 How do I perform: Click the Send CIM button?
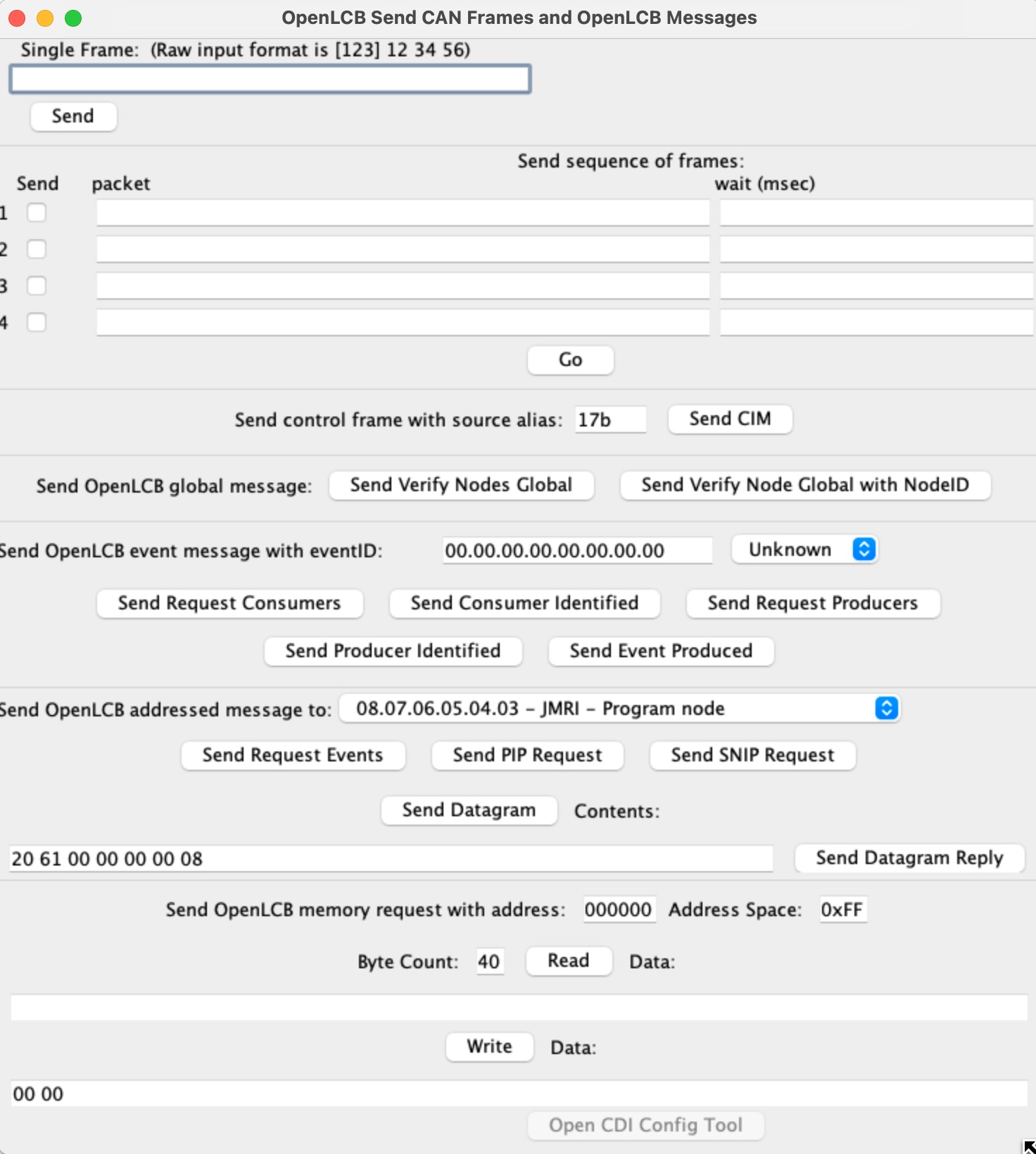[730, 419]
